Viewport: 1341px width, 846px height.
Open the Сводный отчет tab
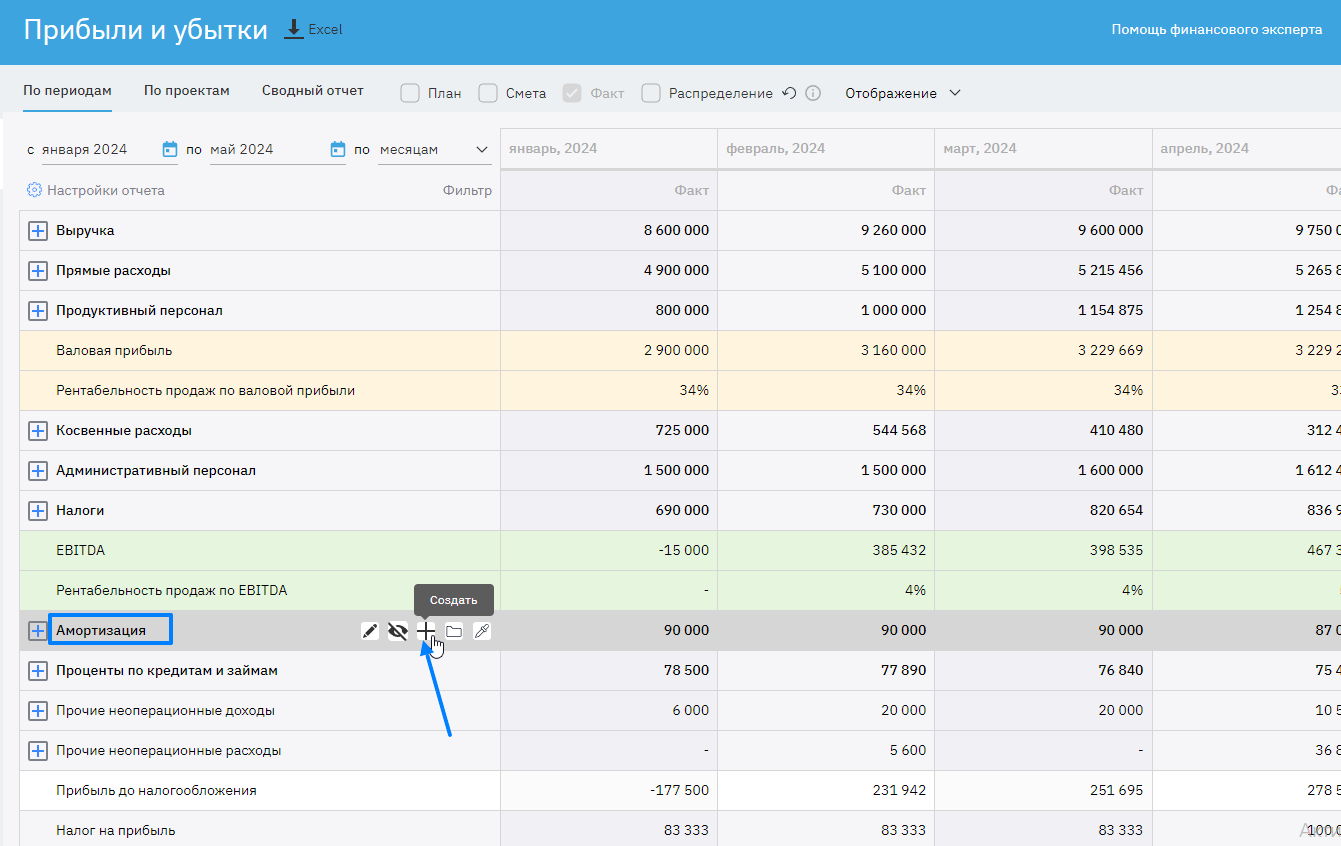(313, 91)
